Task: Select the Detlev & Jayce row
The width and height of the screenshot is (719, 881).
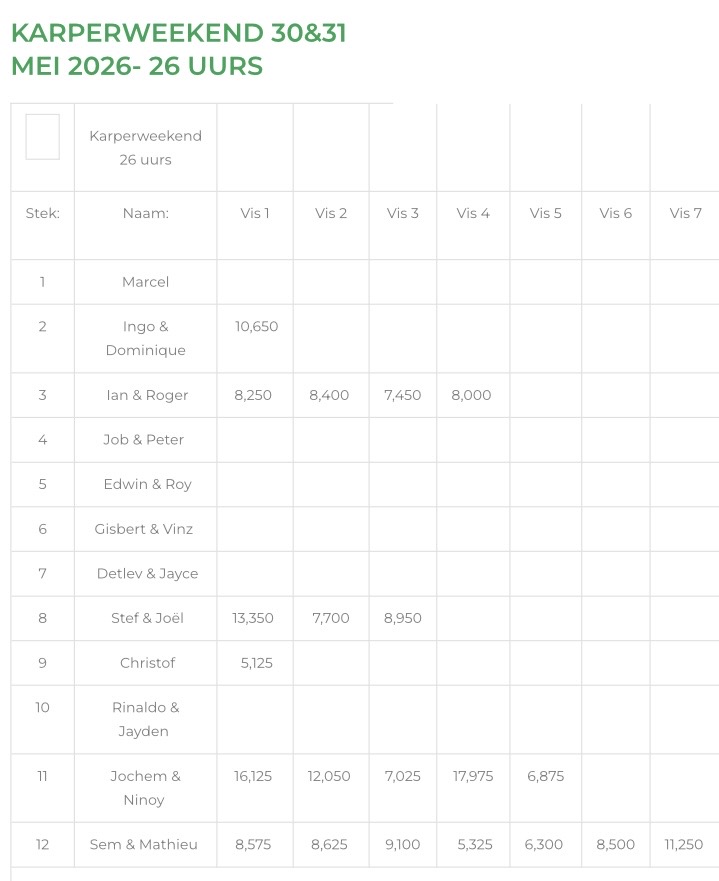Action: 365,574
